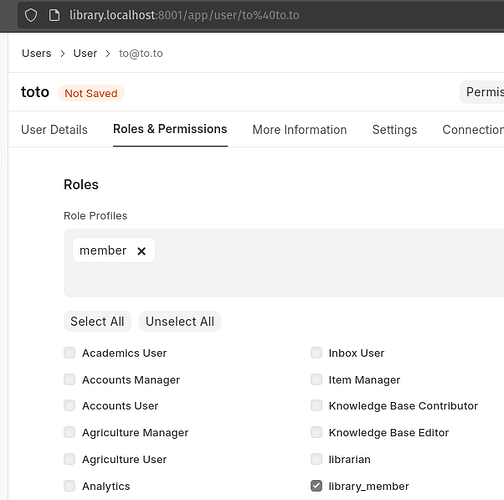This screenshot has height=500, width=504.
Task: Toggle the Knowledge Base Editor role
Action: (316, 432)
